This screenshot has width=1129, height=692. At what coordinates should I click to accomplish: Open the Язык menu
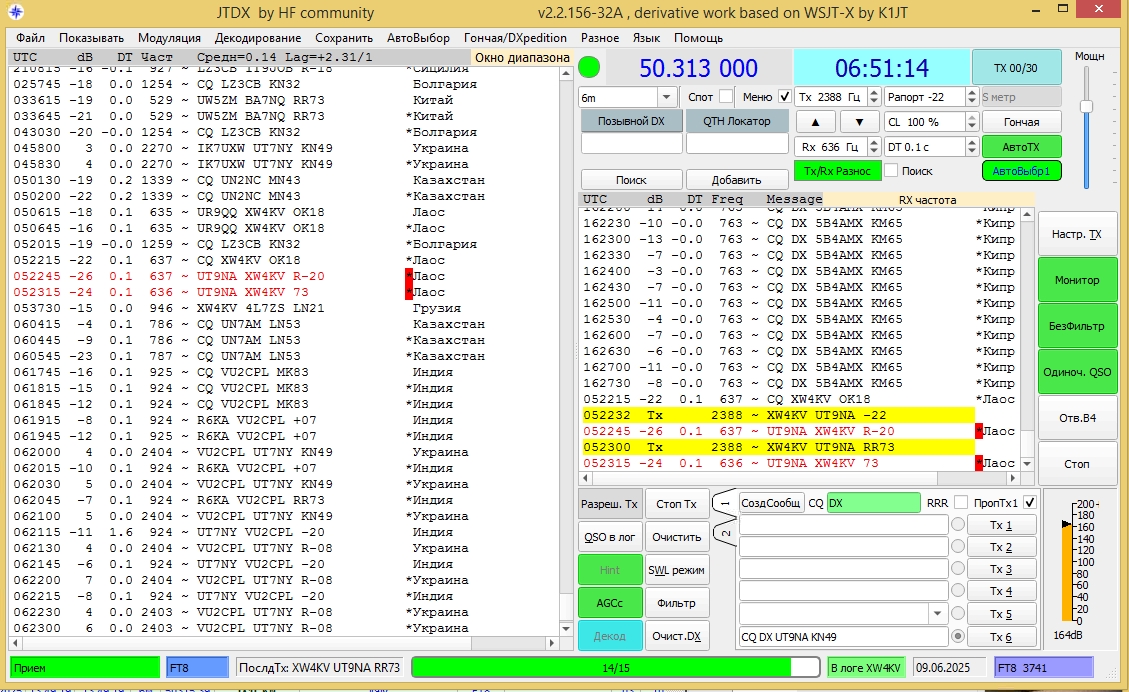[646, 37]
